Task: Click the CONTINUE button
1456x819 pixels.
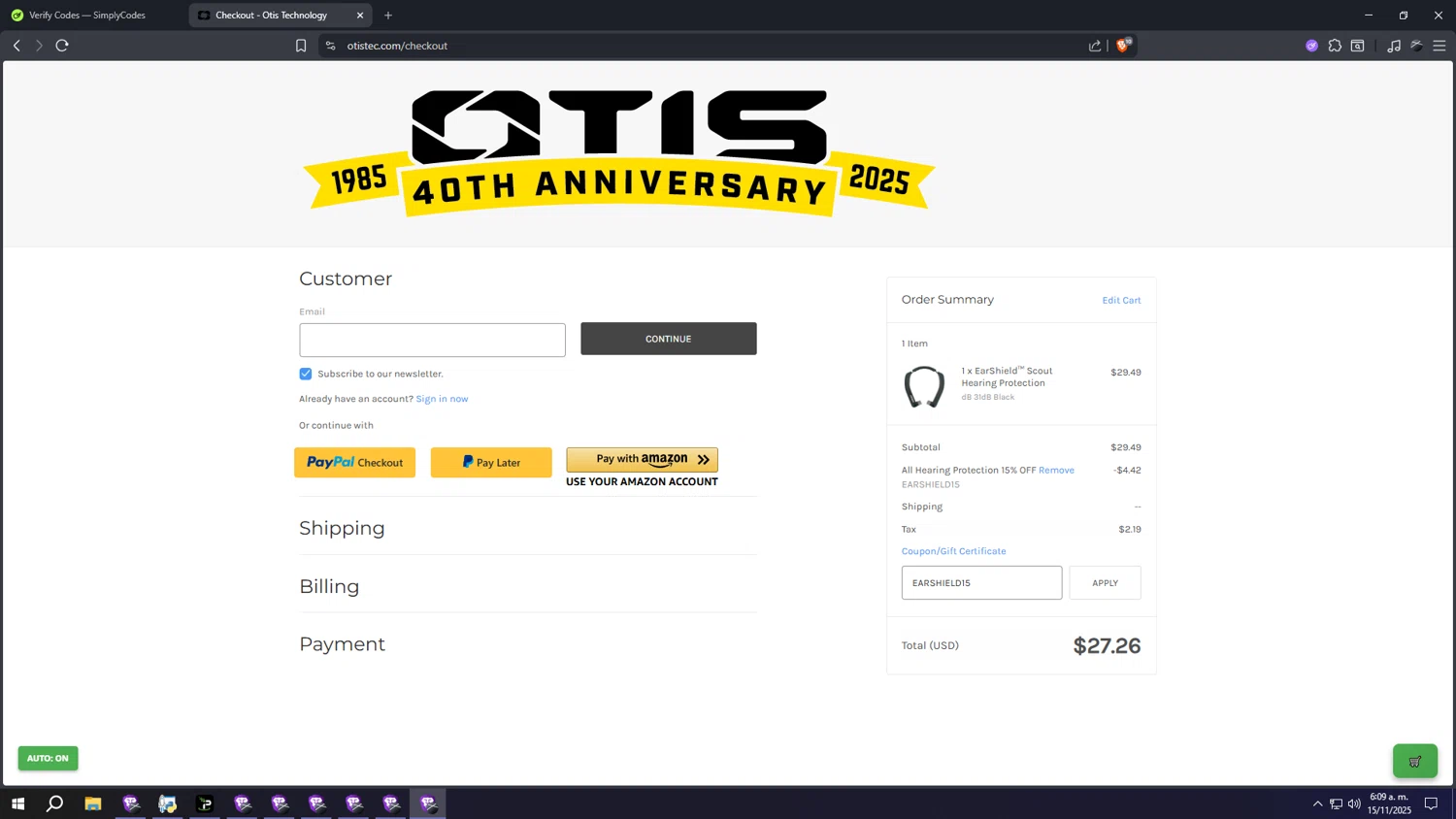Action: (x=669, y=339)
